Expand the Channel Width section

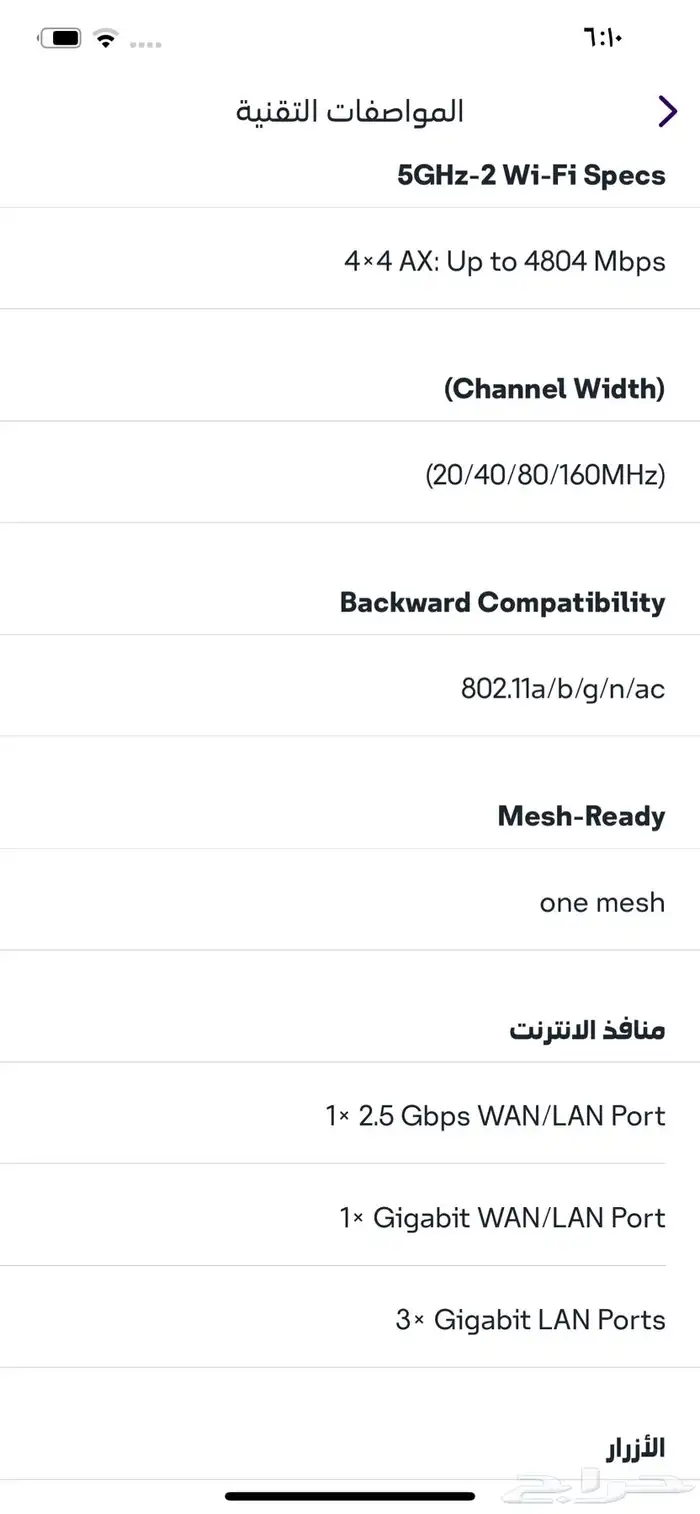point(555,389)
